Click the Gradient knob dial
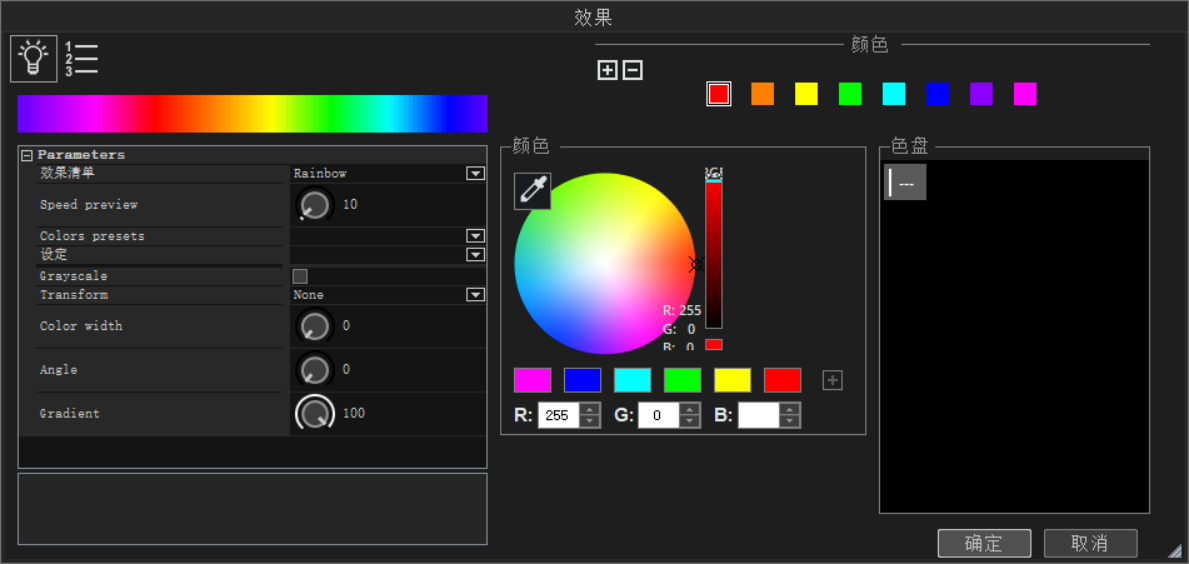 [x=315, y=413]
